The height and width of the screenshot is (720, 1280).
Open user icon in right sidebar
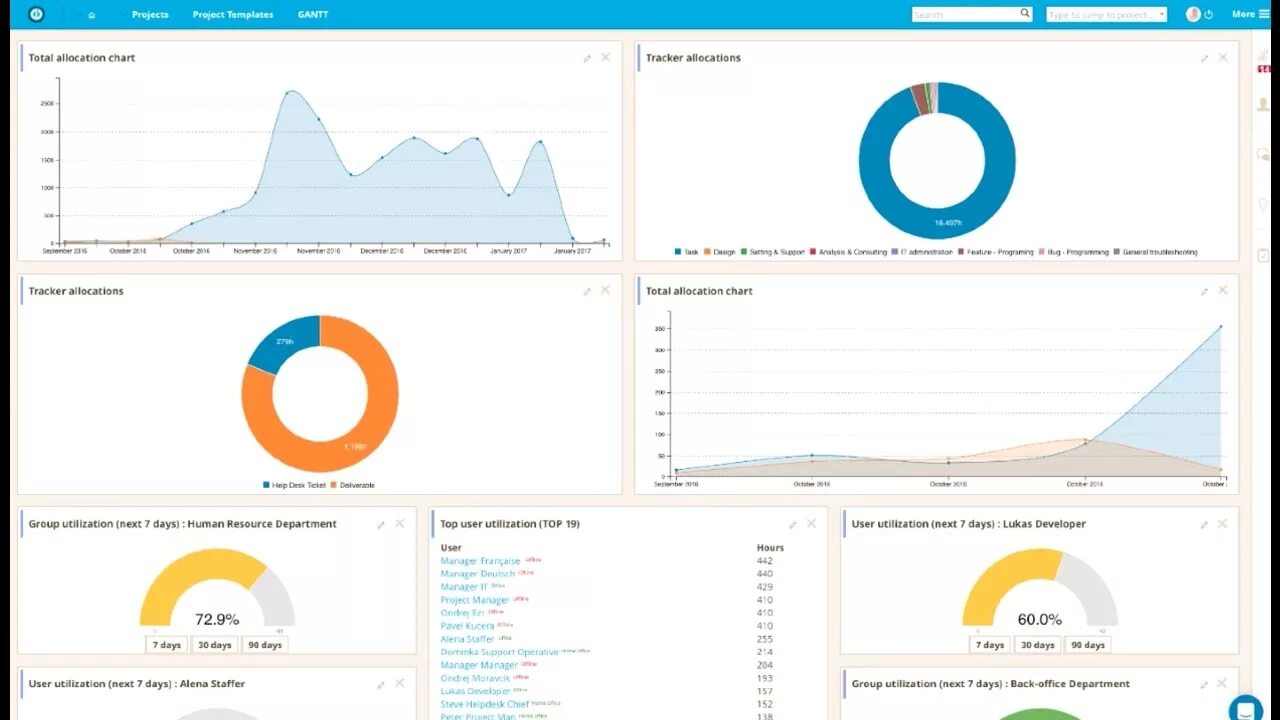point(1263,105)
